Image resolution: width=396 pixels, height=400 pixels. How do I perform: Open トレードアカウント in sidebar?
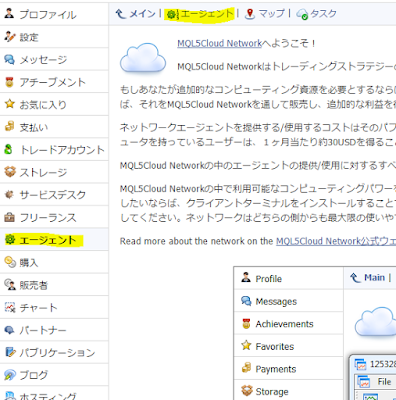click(54, 149)
